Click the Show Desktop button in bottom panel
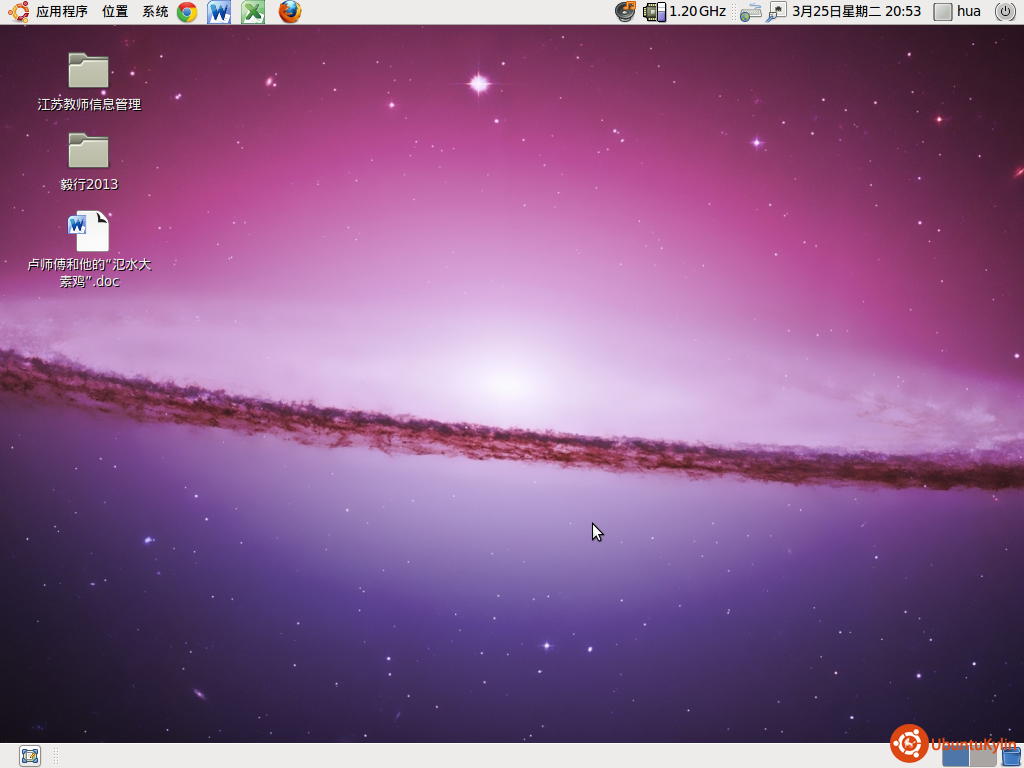This screenshot has height=768, width=1024. coord(30,756)
